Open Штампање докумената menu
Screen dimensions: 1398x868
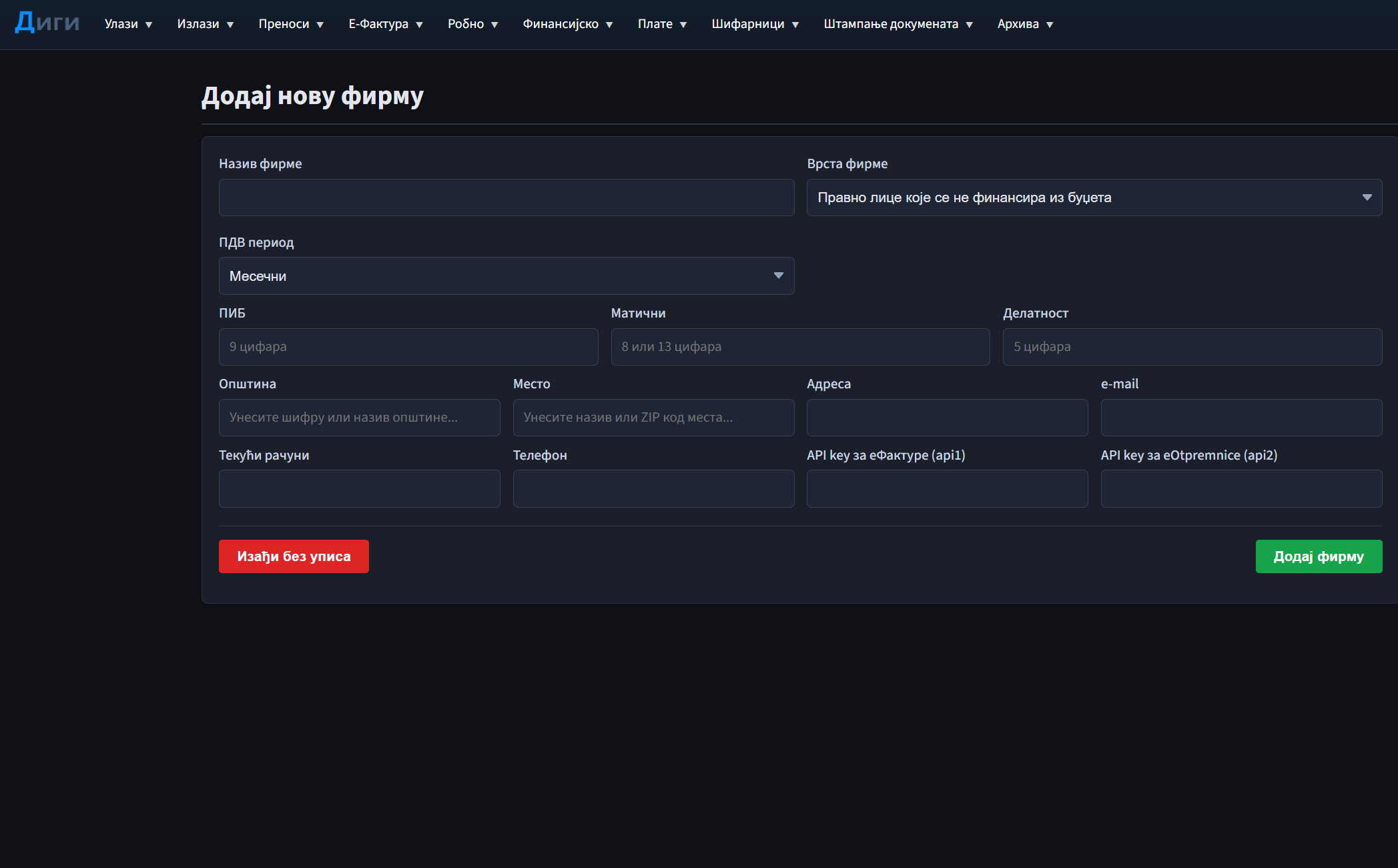[x=898, y=24]
